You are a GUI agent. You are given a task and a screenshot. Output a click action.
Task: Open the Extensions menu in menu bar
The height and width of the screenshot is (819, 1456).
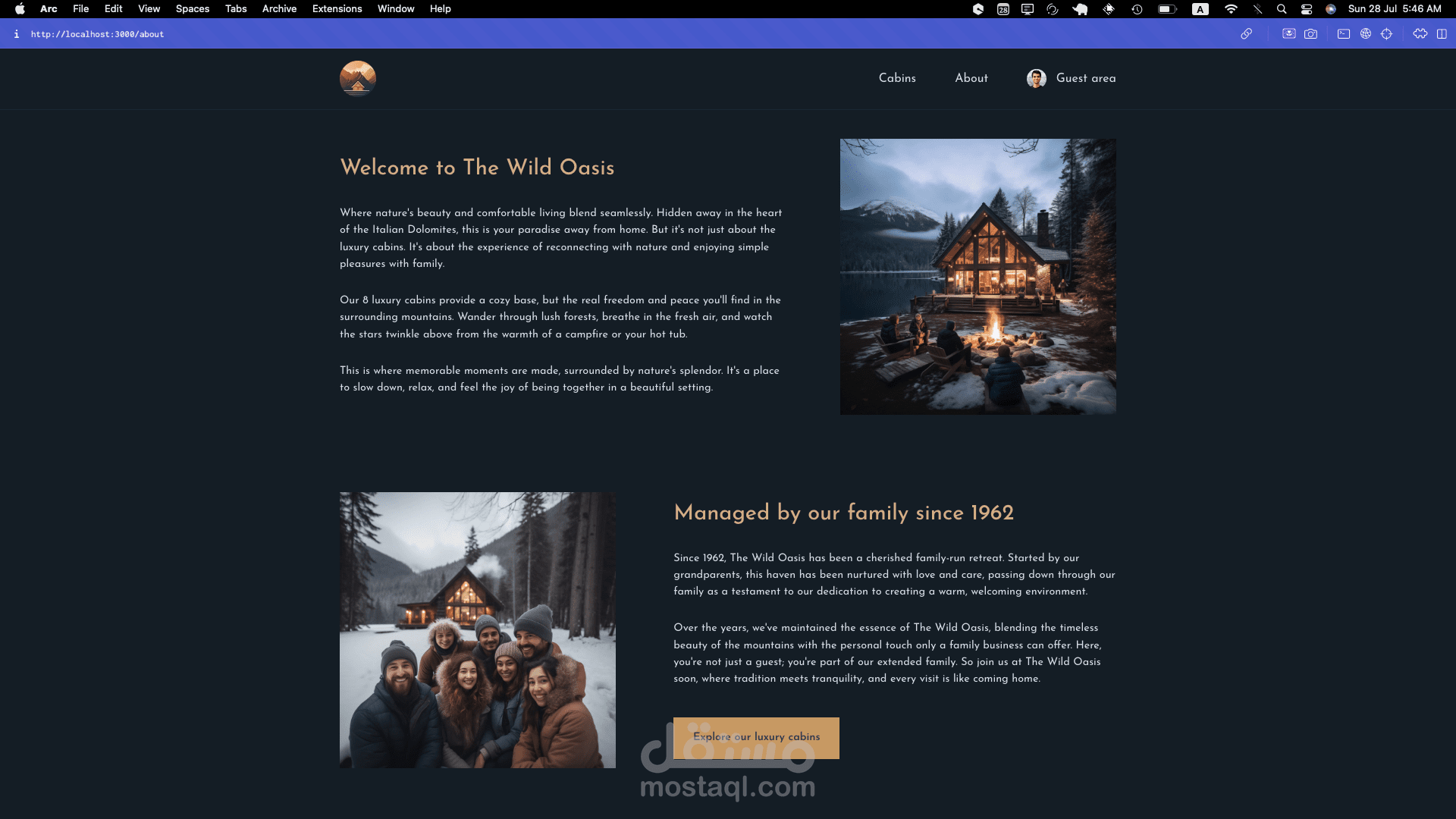point(337,9)
